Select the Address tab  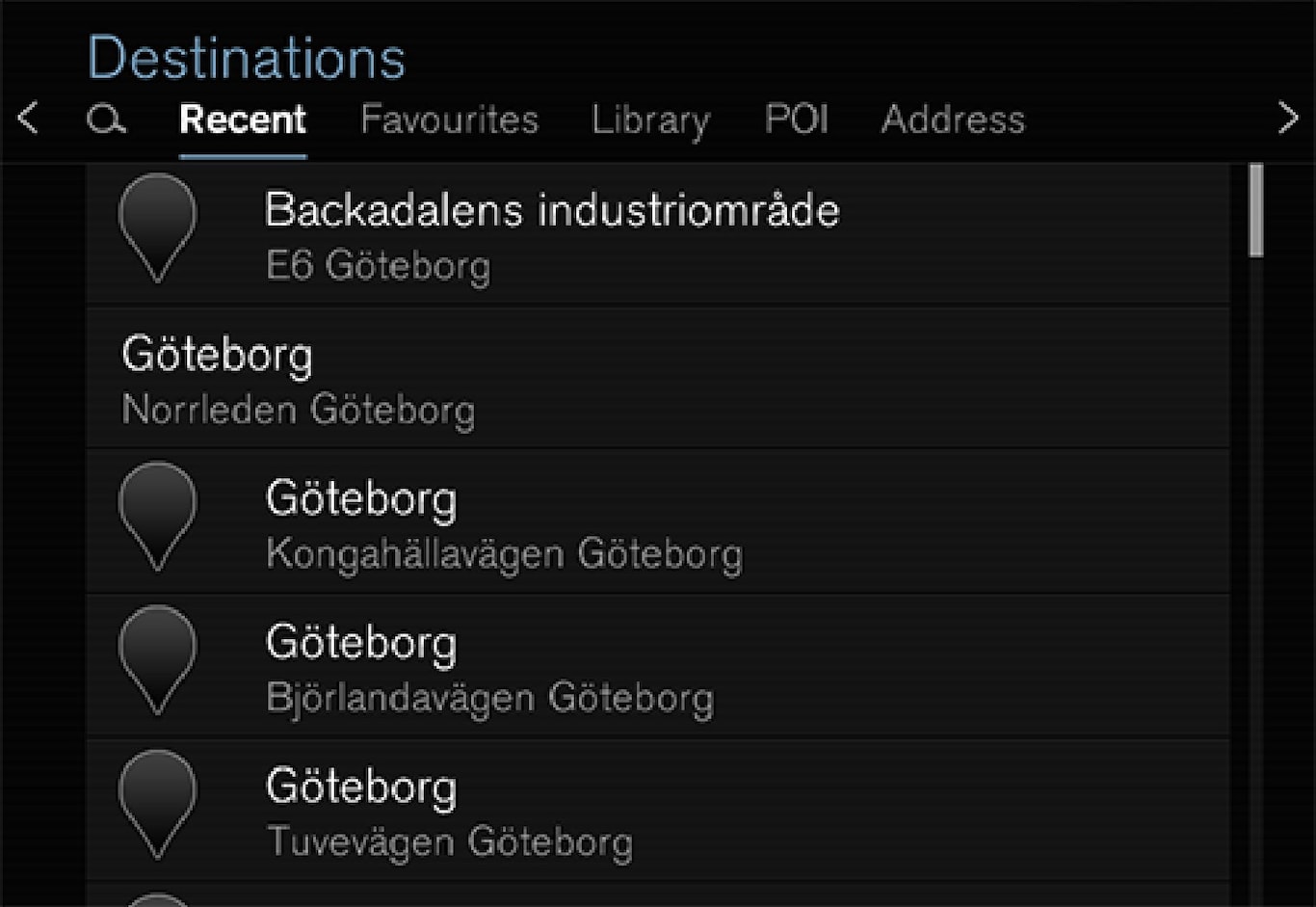953,120
